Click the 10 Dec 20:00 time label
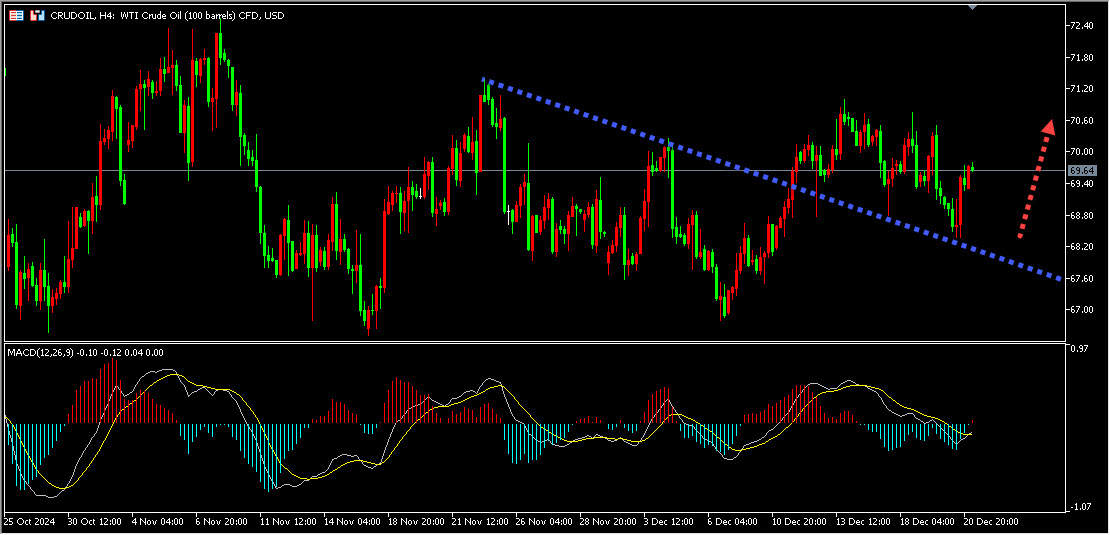This screenshot has width=1110, height=535. point(799,521)
